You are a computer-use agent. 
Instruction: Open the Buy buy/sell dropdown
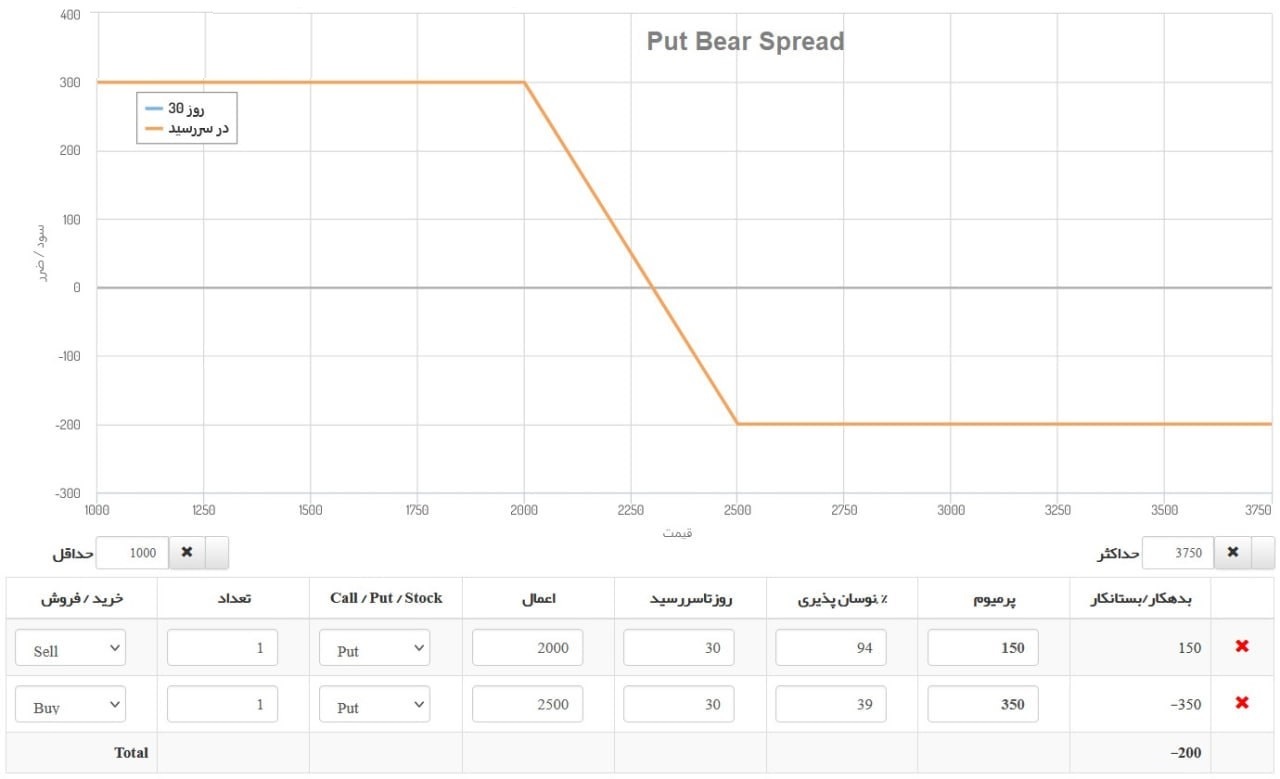(x=71, y=704)
